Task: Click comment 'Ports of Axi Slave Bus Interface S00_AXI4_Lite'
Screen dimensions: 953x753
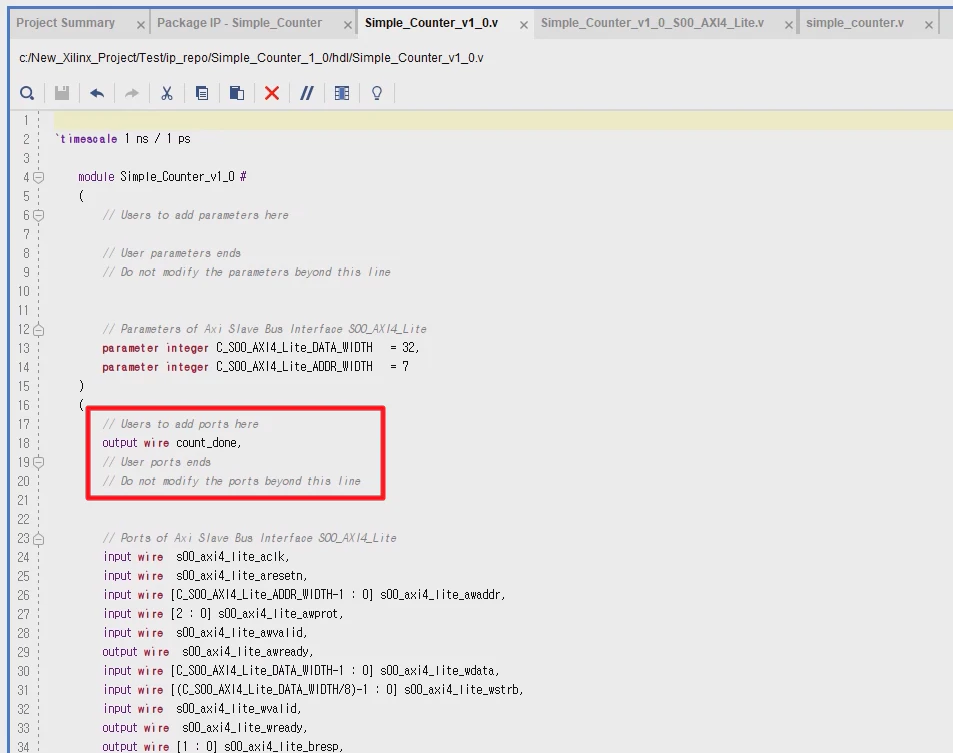Action: click(250, 538)
